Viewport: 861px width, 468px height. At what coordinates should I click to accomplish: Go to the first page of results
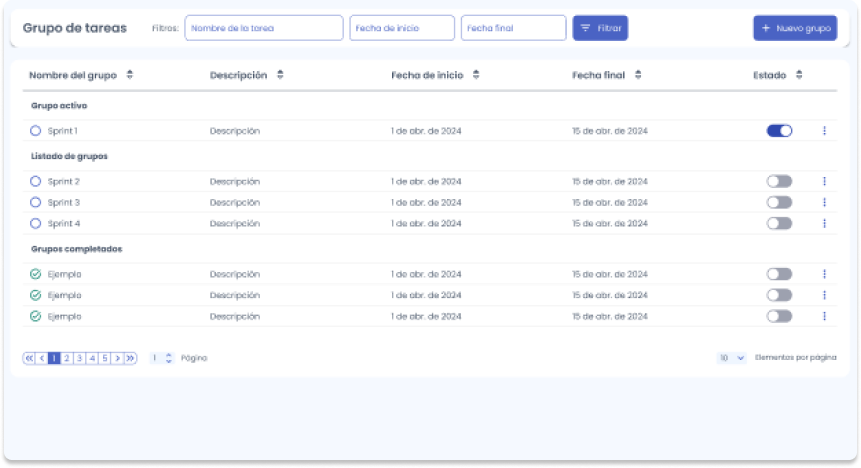coord(29,358)
